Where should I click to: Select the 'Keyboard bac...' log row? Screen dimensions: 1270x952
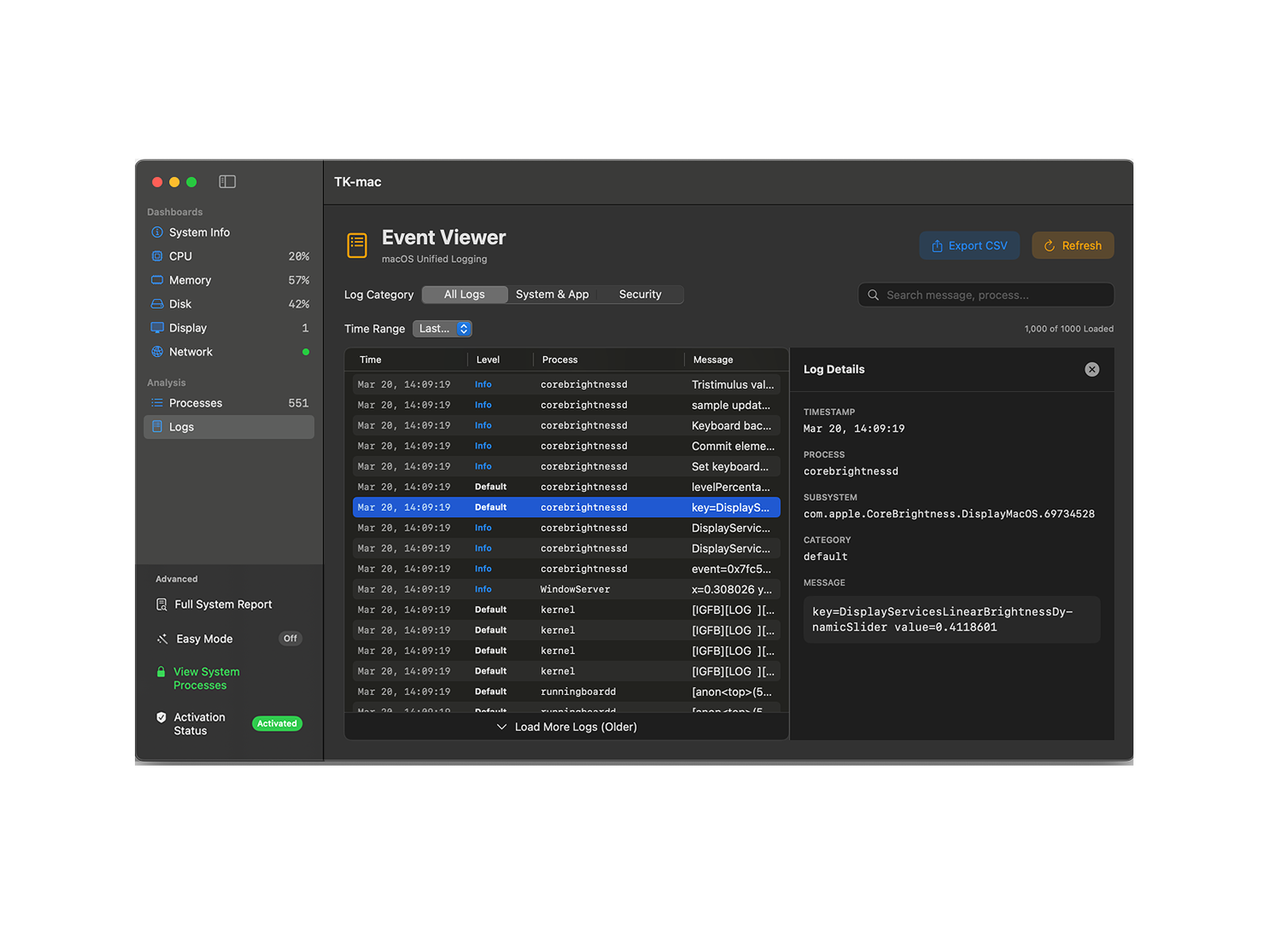(x=567, y=426)
